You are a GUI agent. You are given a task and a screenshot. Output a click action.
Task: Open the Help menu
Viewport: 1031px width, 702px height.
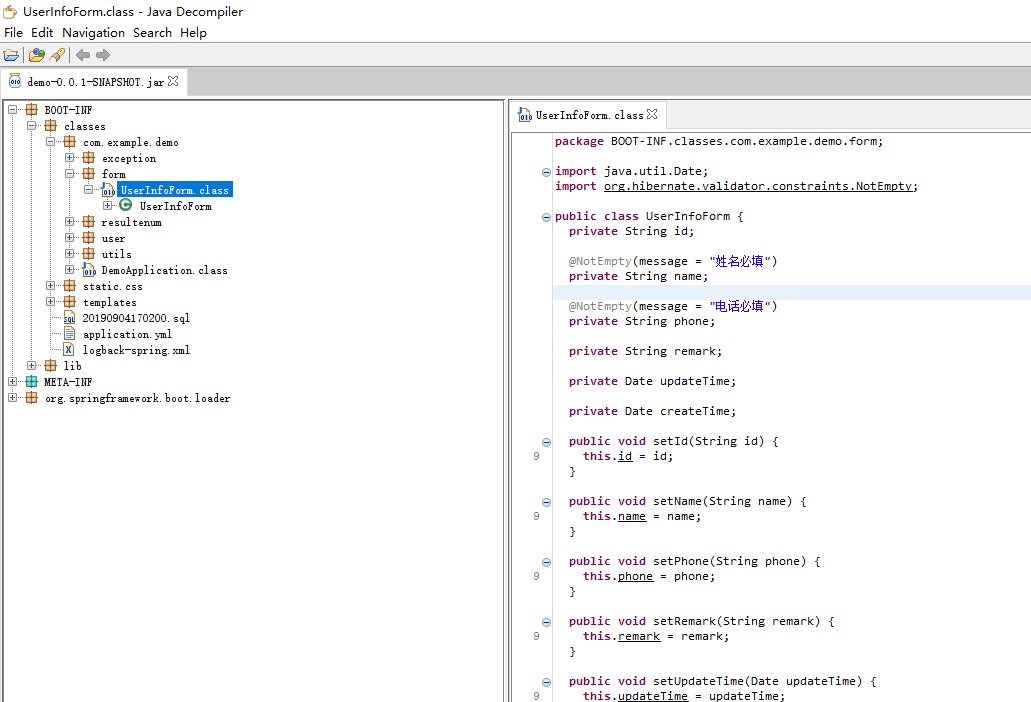click(x=193, y=32)
